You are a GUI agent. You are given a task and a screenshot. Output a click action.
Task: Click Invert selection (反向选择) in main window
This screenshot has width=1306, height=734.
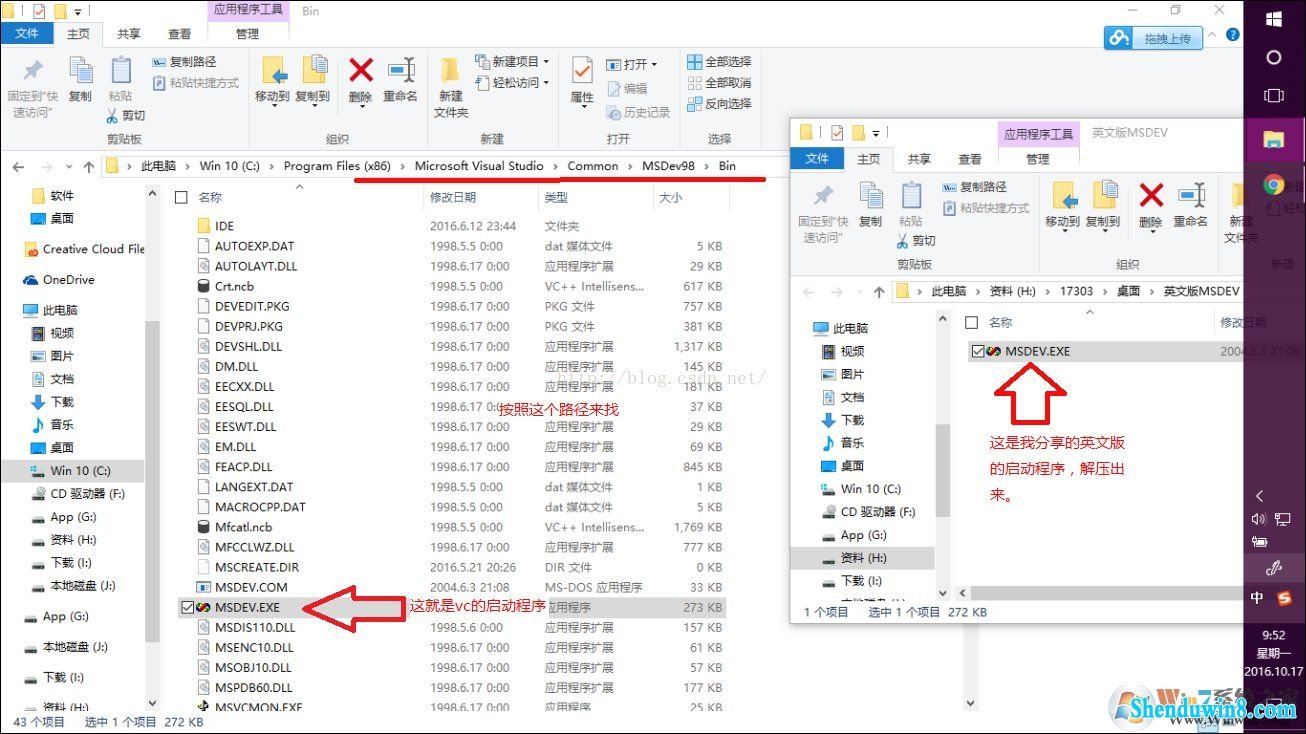pyautogui.click(x=719, y=104)
